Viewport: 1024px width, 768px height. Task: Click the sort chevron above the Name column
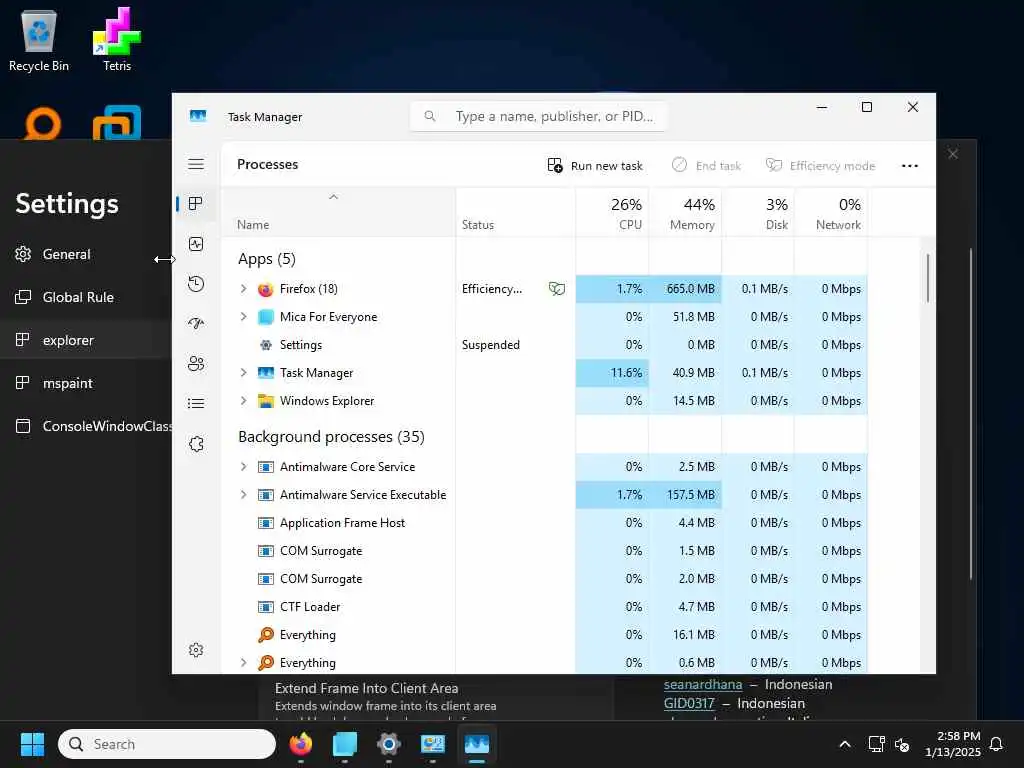pyautogui.click(x=333, y=197)
